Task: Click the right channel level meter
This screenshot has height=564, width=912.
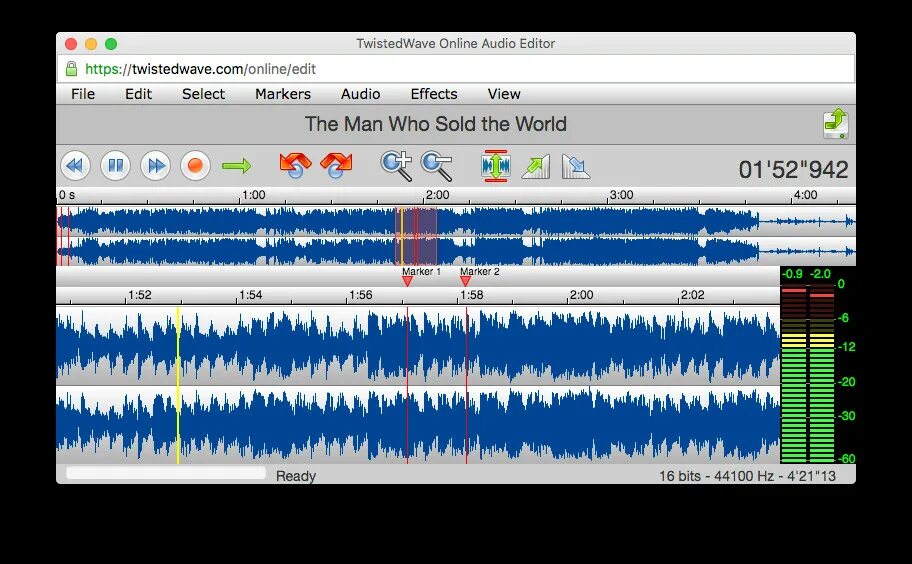Action: click(821, 374)
